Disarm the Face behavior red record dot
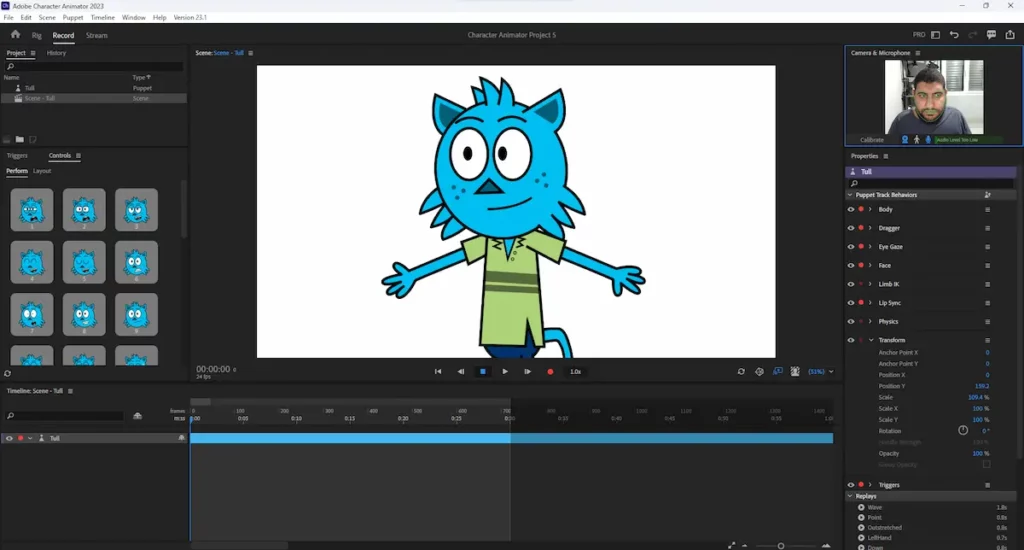This screenshot has width=1024, height=550. pyautogui.click(x=861, y=265)
